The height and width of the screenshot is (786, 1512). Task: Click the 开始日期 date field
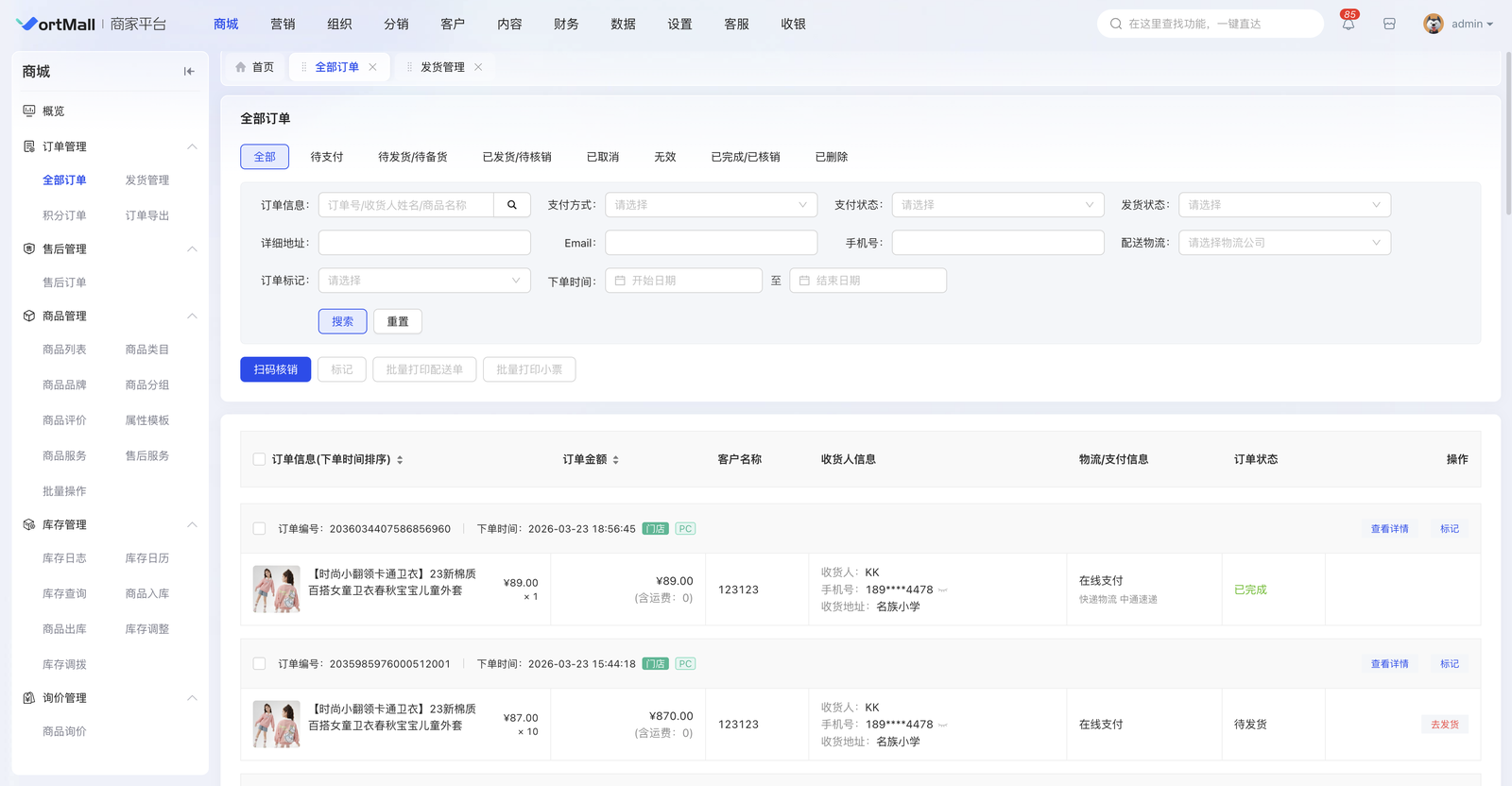tap(683, 281)
